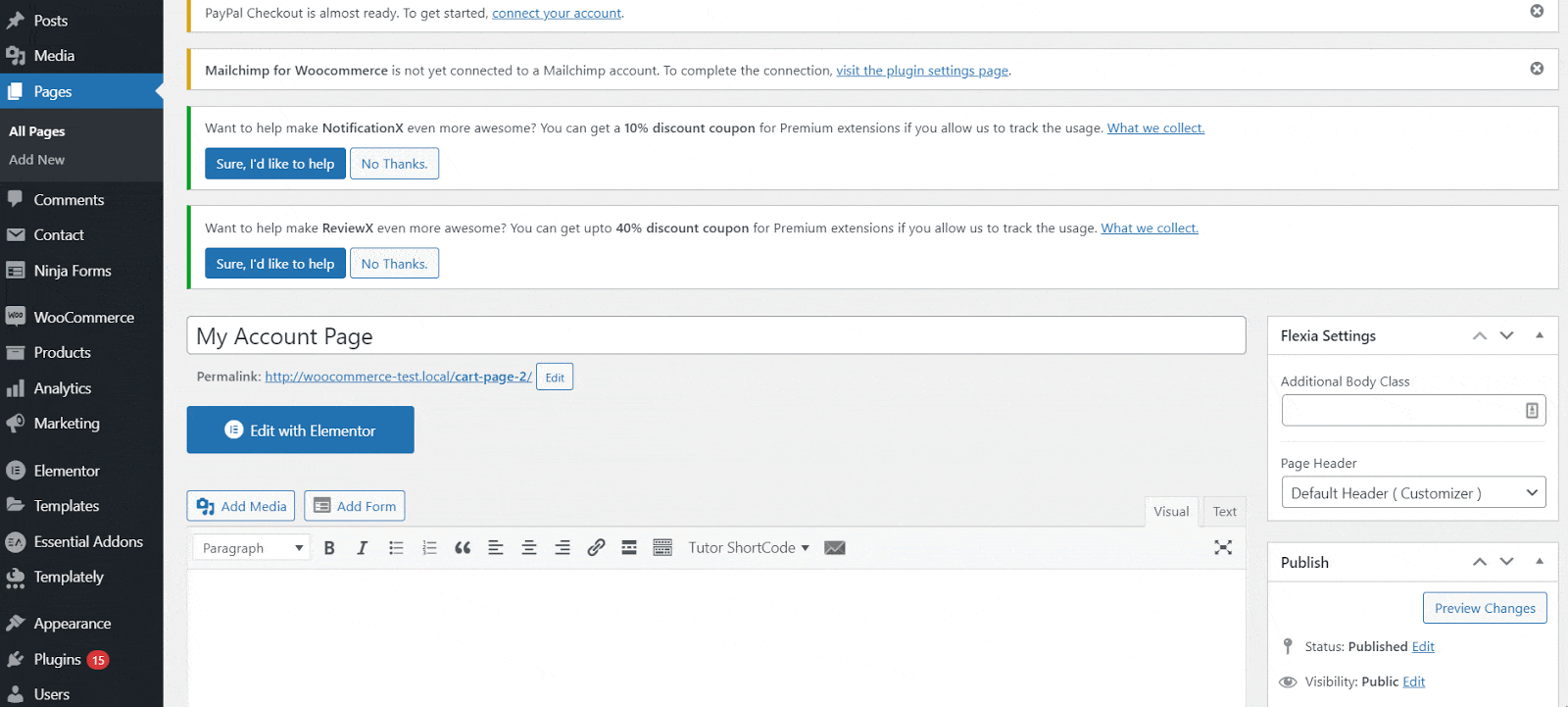Screen dimensions: 1568x707
Task: Select All Pages submenu item
Action: 37,131
